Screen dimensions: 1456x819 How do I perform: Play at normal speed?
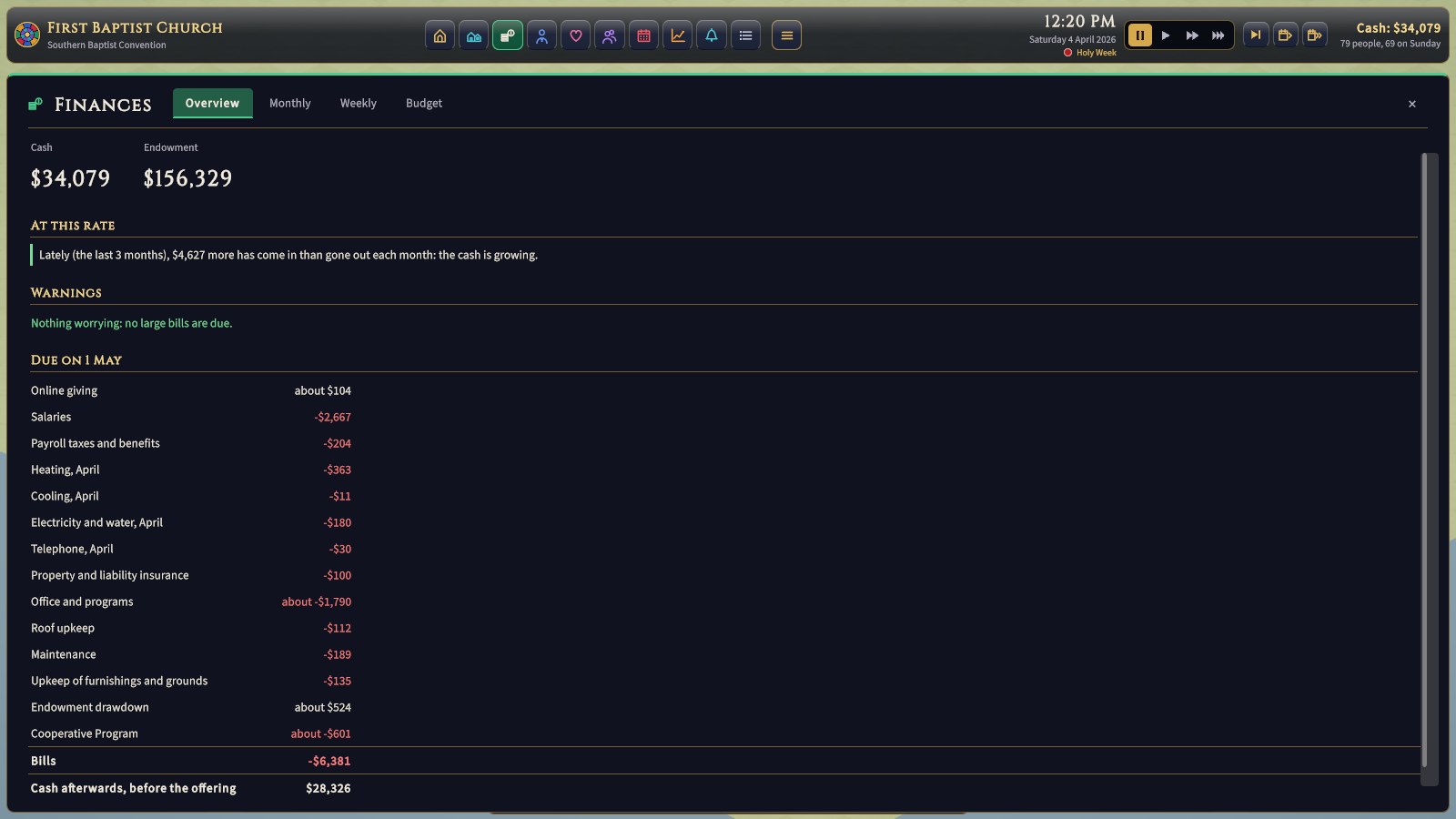click(x=1166, y=35)
